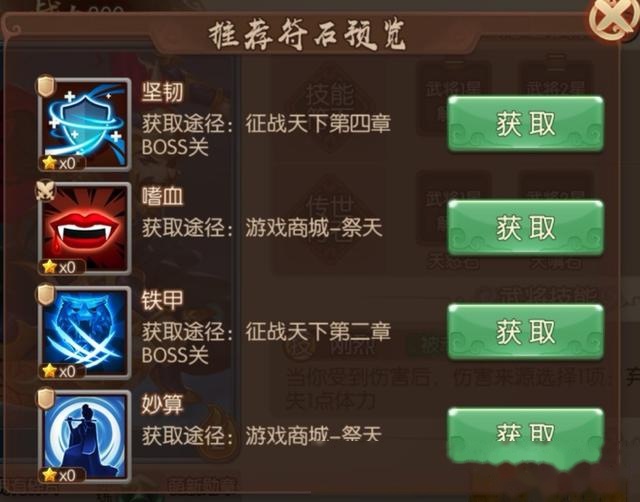The width and height of the screenshot is (640, 502).
Task: Click the attack badge on 嗜血 icon
Action: tap(46, 190)
